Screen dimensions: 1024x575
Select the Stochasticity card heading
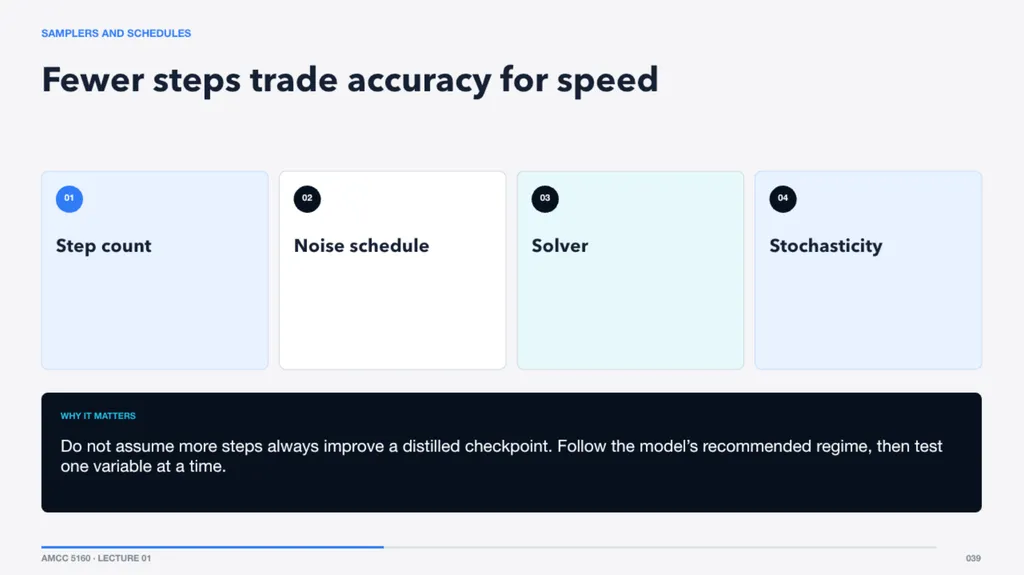825,246
